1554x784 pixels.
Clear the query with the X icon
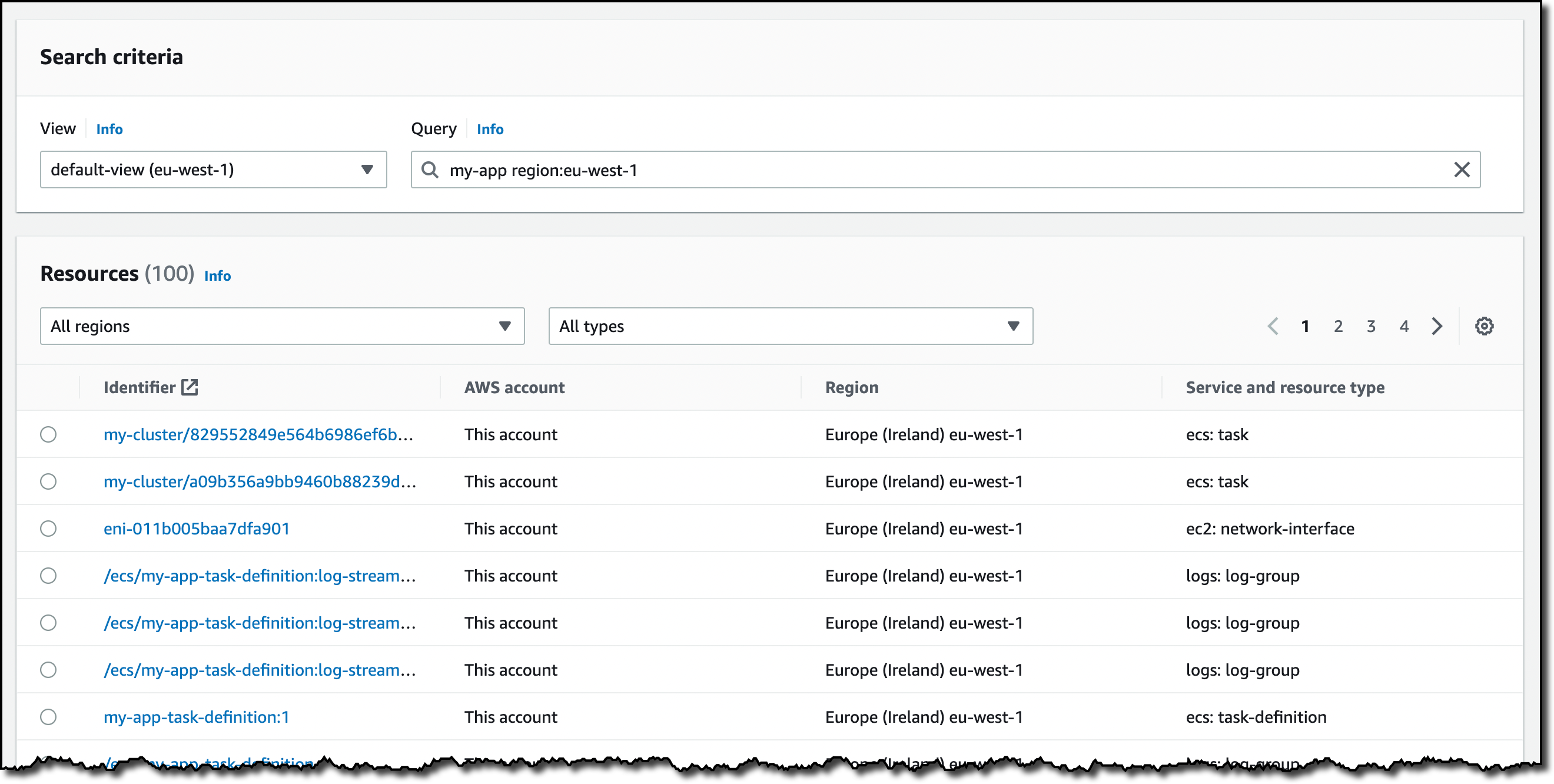(1462, 170)
